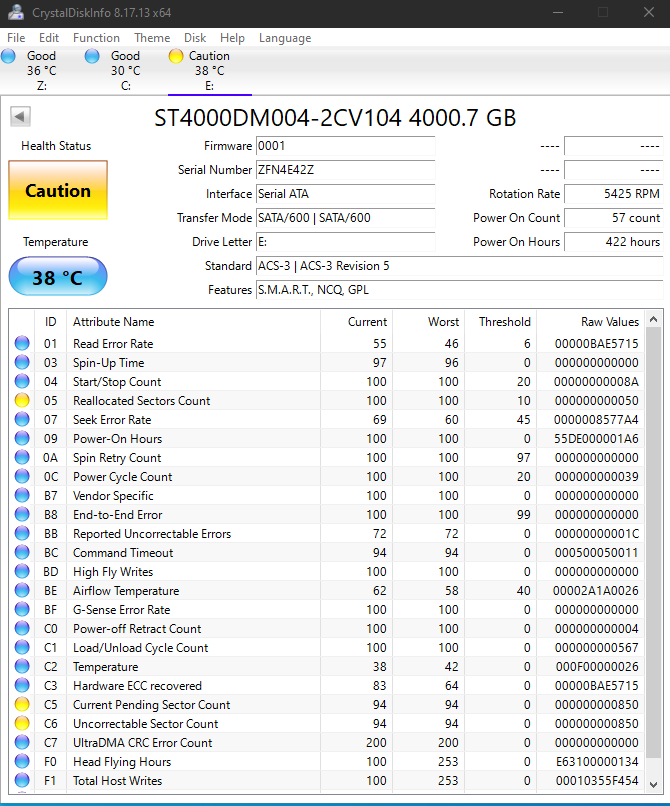Viewport: 670px width, 806px height.
Task: Click the status orb for Airflow Temperature
Action: click(22, 591)
